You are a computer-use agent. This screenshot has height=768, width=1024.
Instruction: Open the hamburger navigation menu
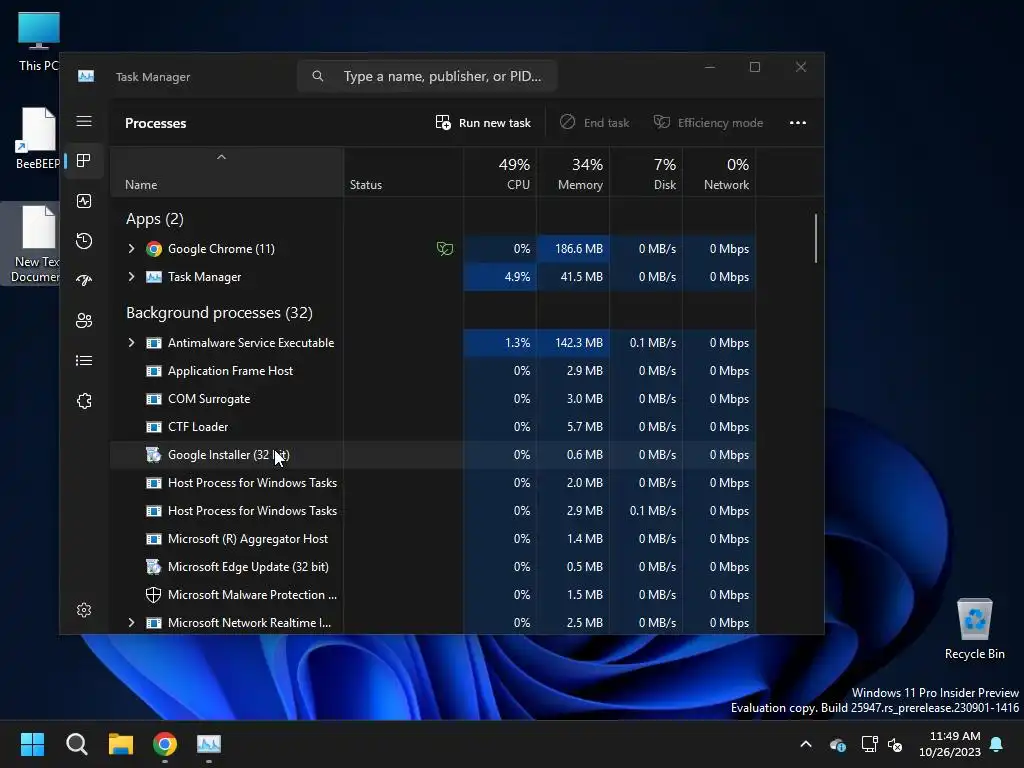click(x=84, y=121)
